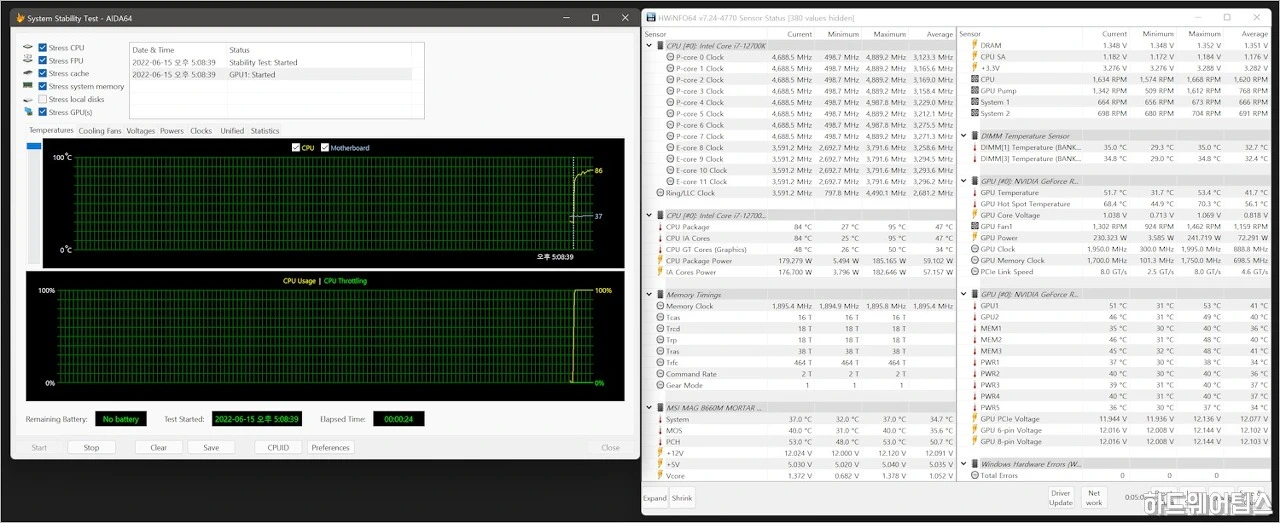Enable the Stress local disks checkbox
The width and height of the screenshot is (1280, 523).
click(x=42, y=100)
